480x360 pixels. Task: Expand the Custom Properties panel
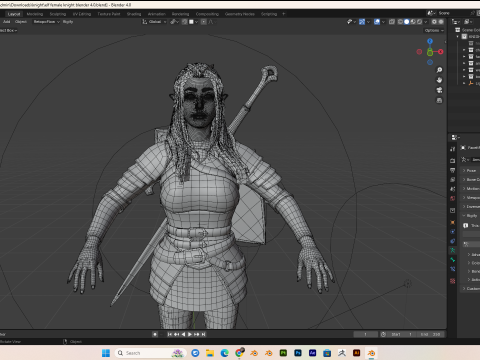471,288
